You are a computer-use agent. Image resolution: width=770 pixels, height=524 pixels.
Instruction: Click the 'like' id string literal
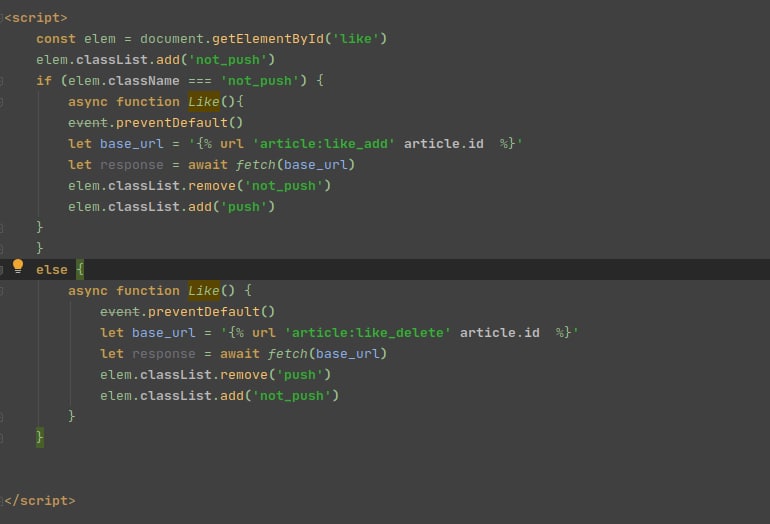point(356,39)
